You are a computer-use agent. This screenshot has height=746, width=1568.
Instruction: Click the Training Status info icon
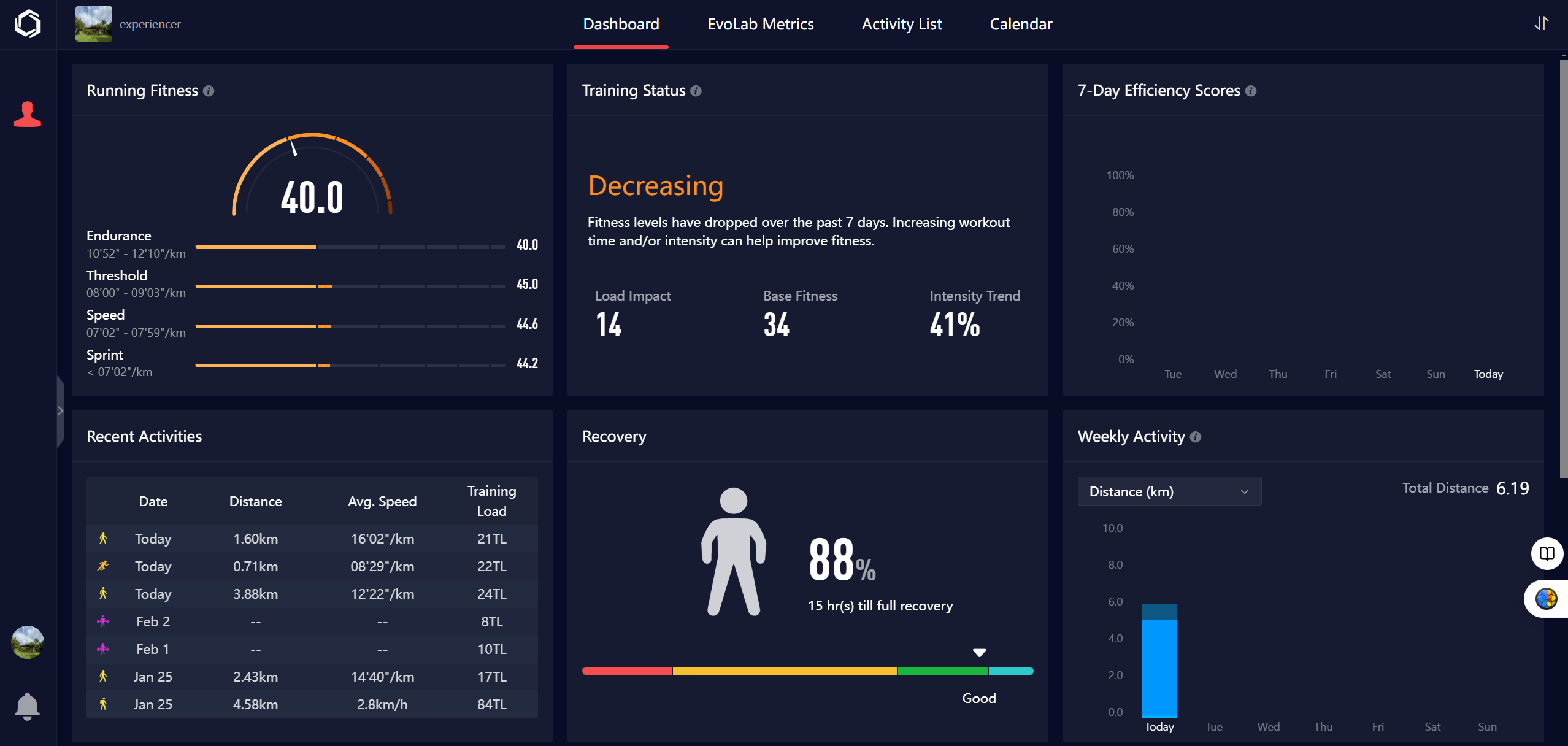pos(696,91)
